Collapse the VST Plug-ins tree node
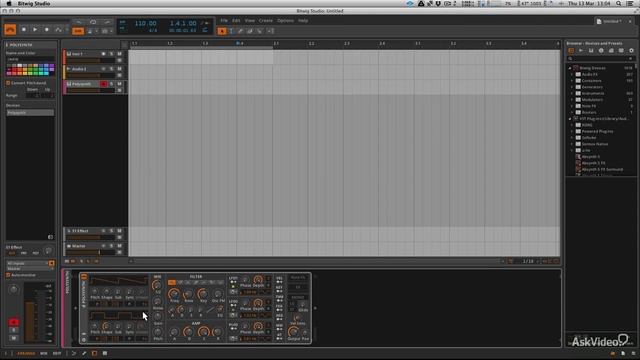The height and width of the screenshot is (360, 640). pyautogui.click(x=570, y=119)
